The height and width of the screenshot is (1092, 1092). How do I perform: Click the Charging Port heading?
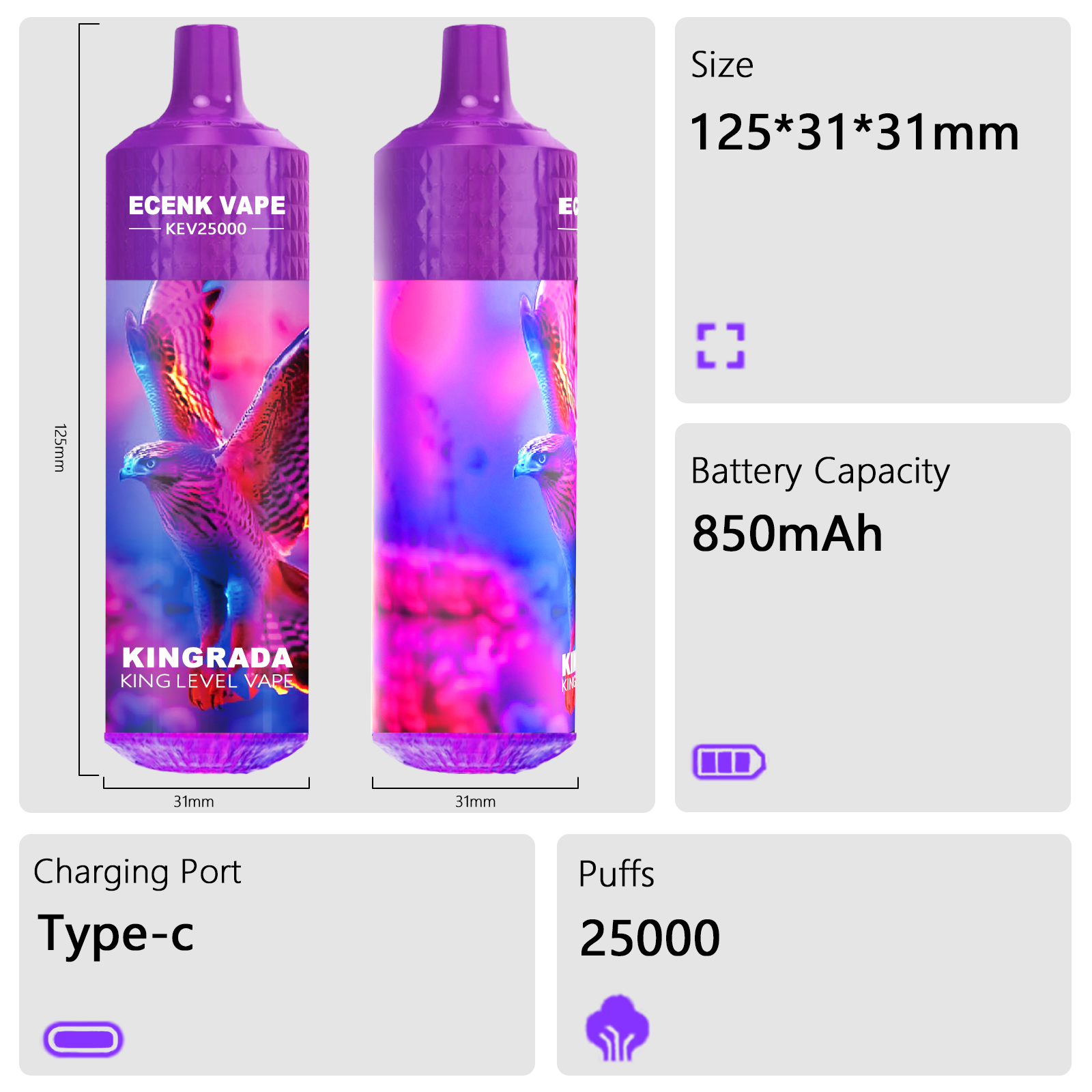pyautogui.click(x=137, y=872)
